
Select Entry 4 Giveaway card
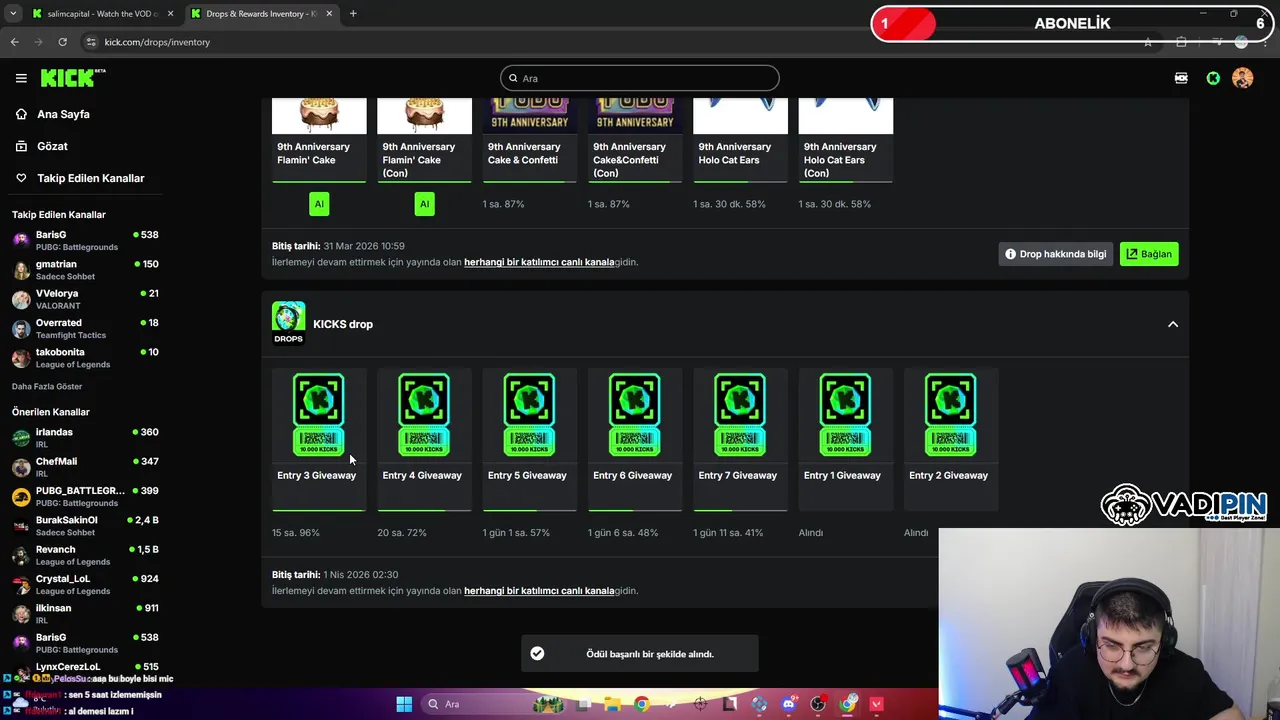coord(424,439)
